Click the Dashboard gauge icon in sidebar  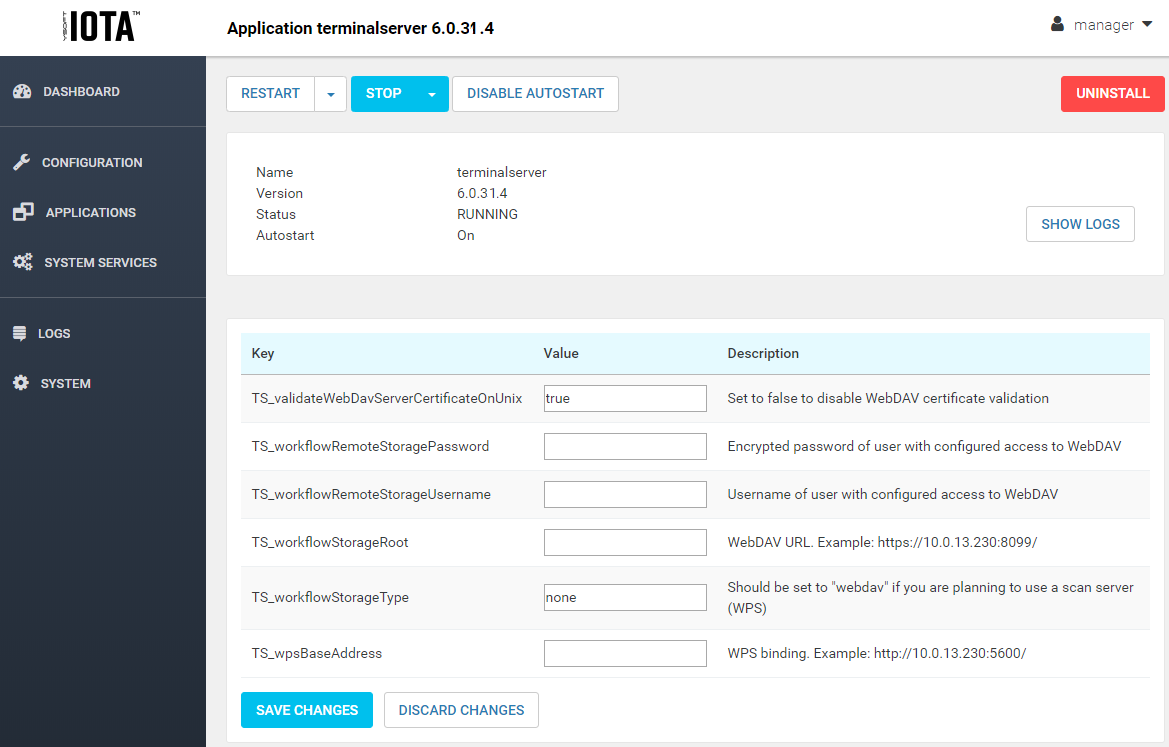22,92
